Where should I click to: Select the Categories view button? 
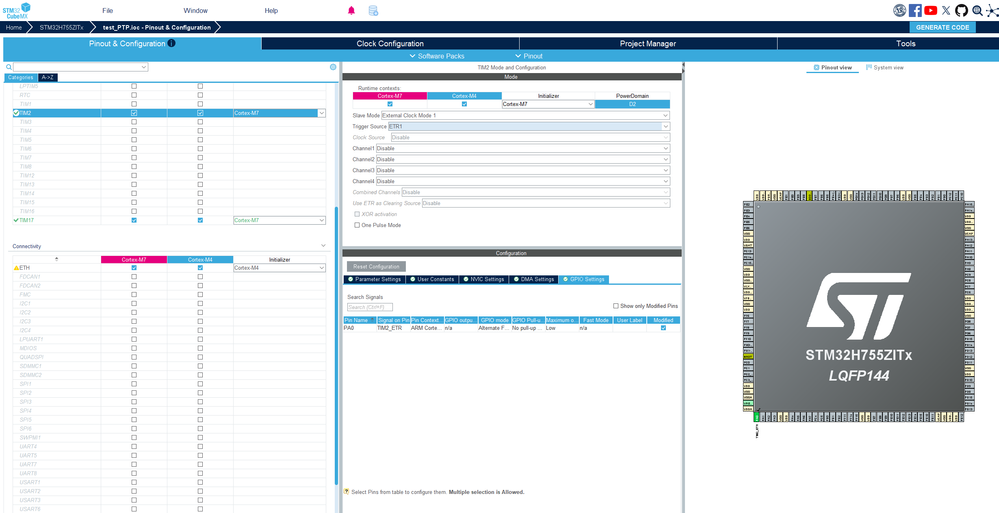(20, 77)
